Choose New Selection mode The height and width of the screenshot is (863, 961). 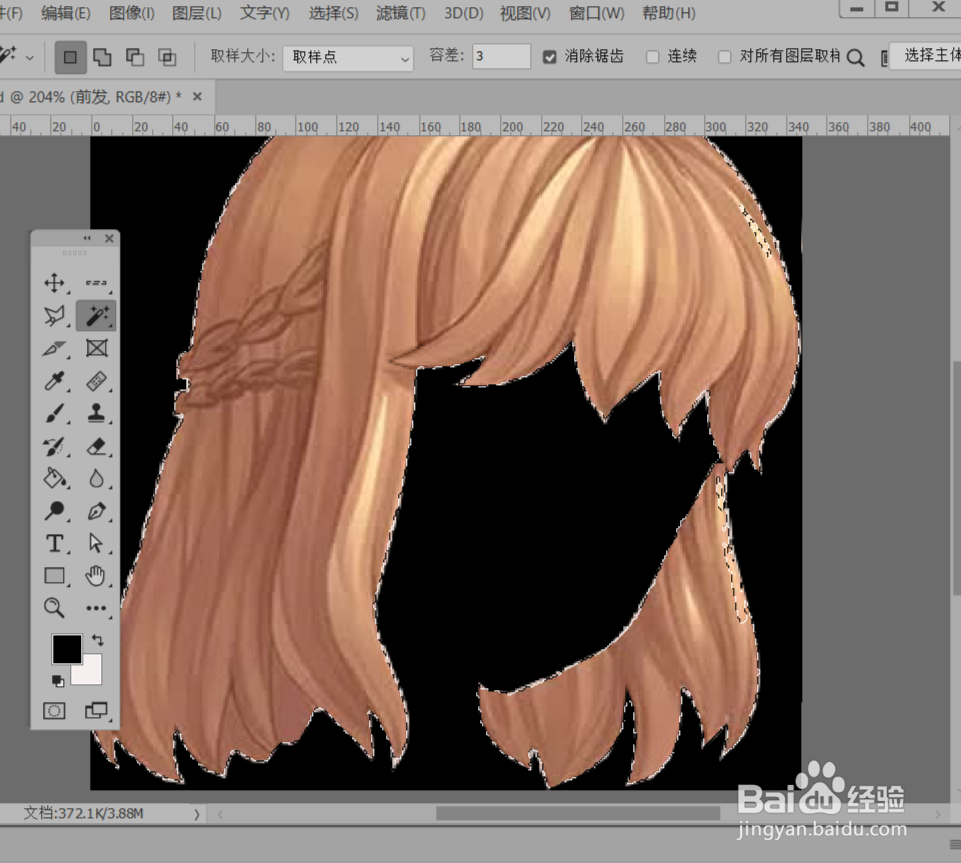click(70, 58)
